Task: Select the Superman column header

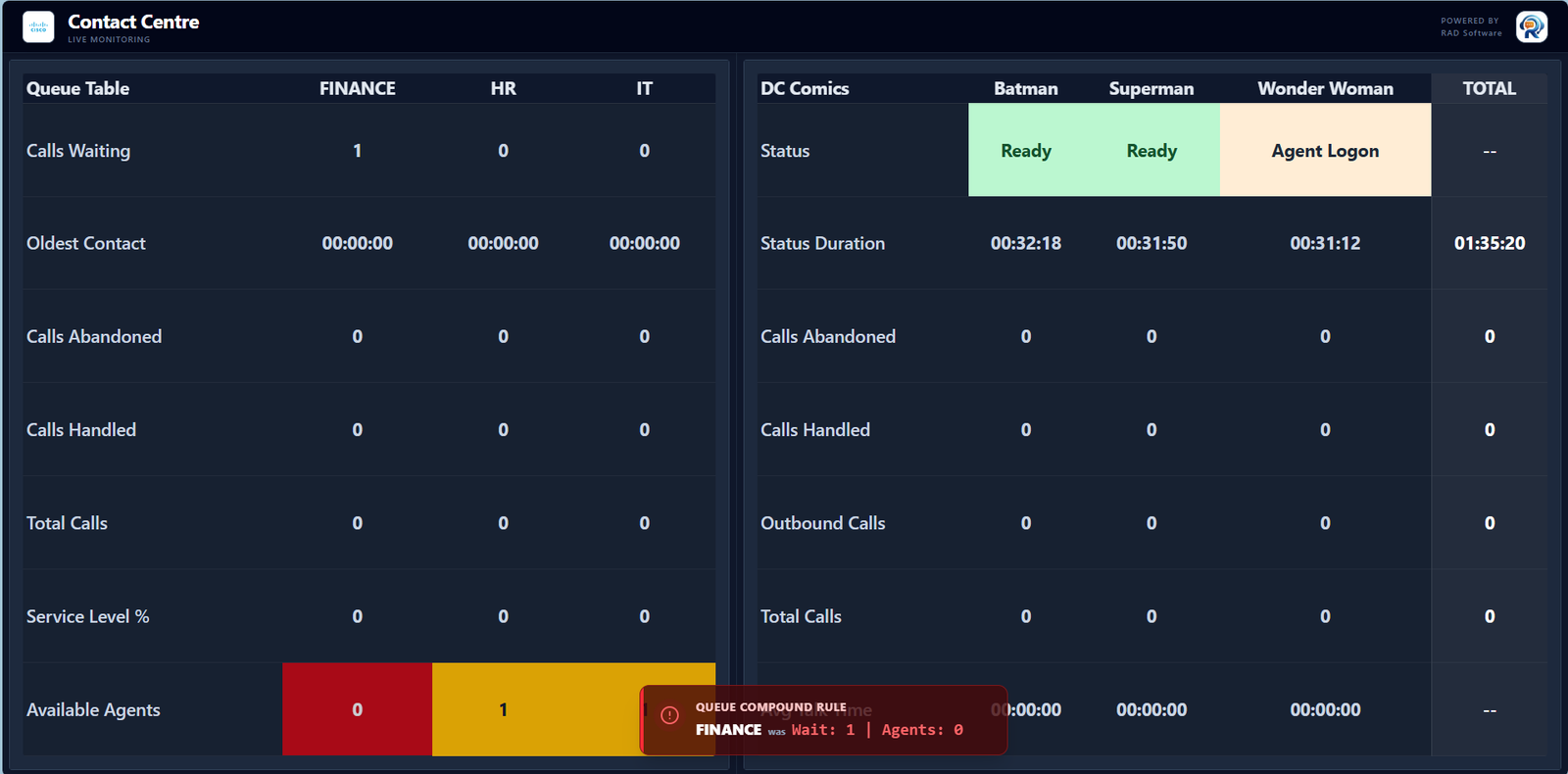Action: coord(1151,88)
